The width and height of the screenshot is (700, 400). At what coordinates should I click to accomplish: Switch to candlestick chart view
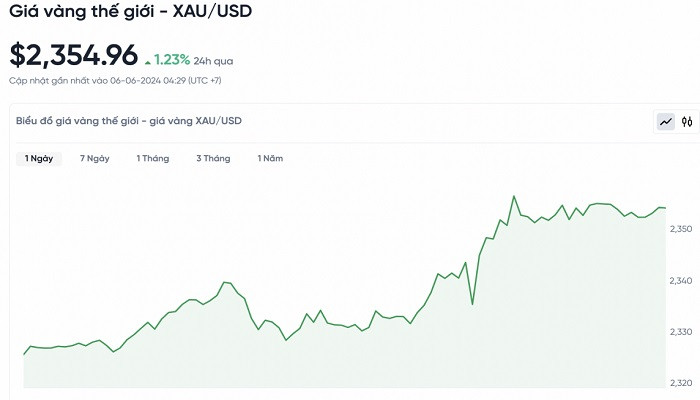686,122
